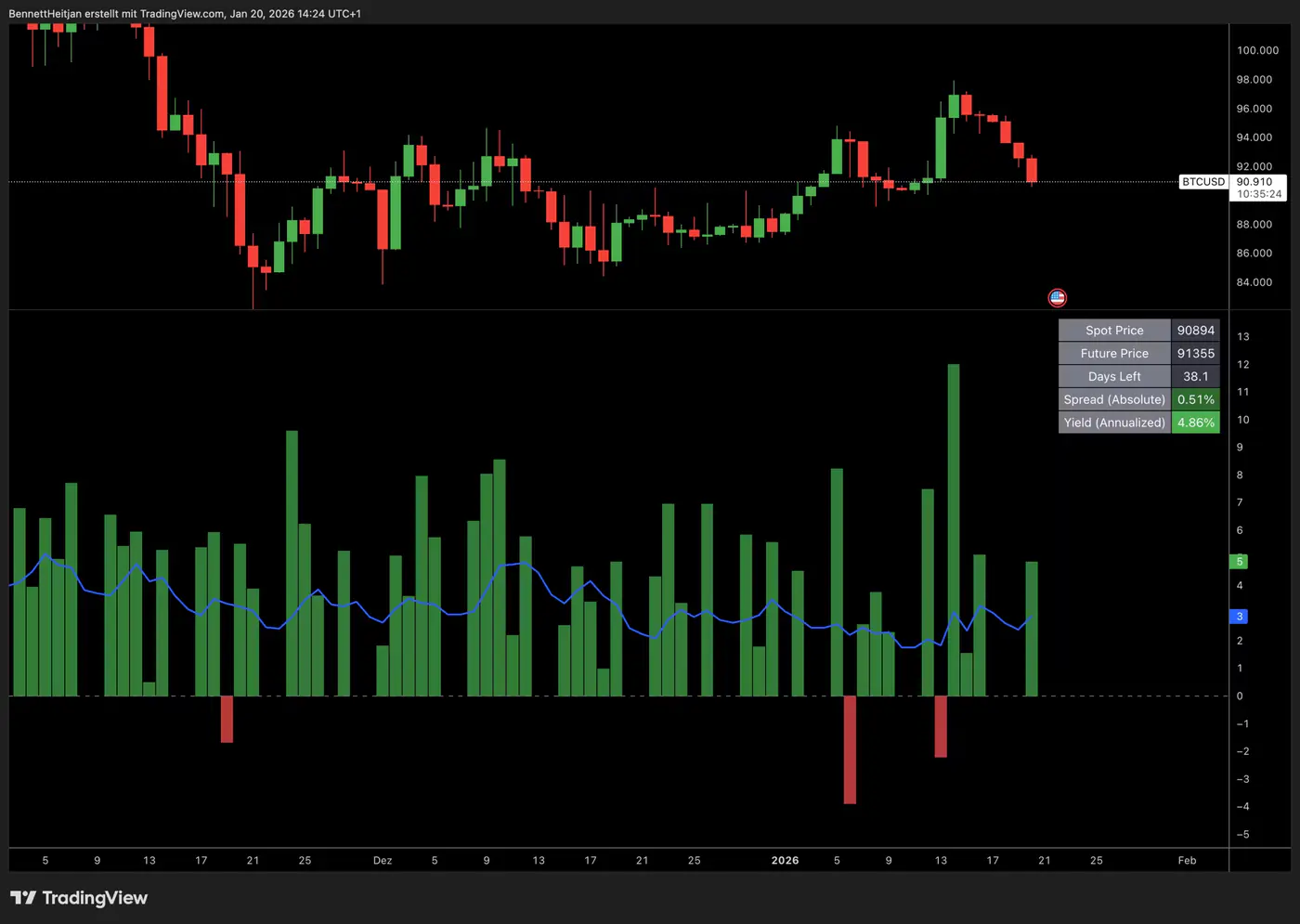Screen dimensions: 1300x924
Task: Click the current price 90.910 label
Action: pos(1254,182)
